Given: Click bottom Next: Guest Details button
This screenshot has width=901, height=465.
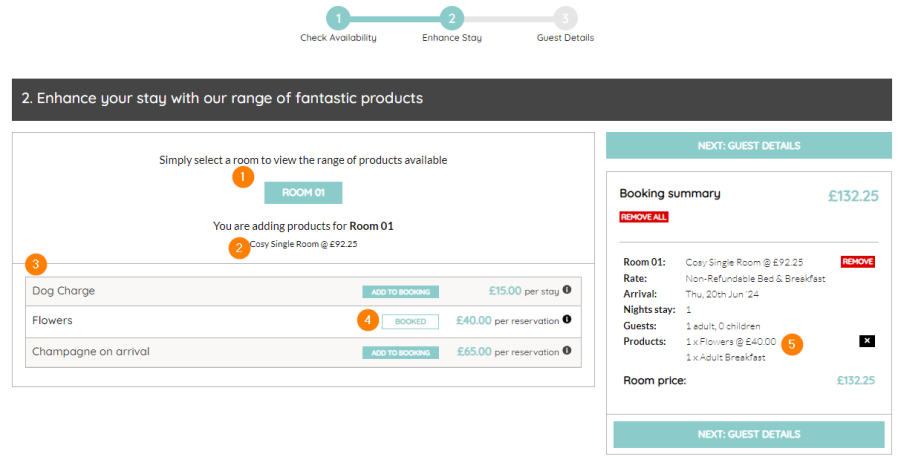Looking at the screenshot, I should point(748,434).
